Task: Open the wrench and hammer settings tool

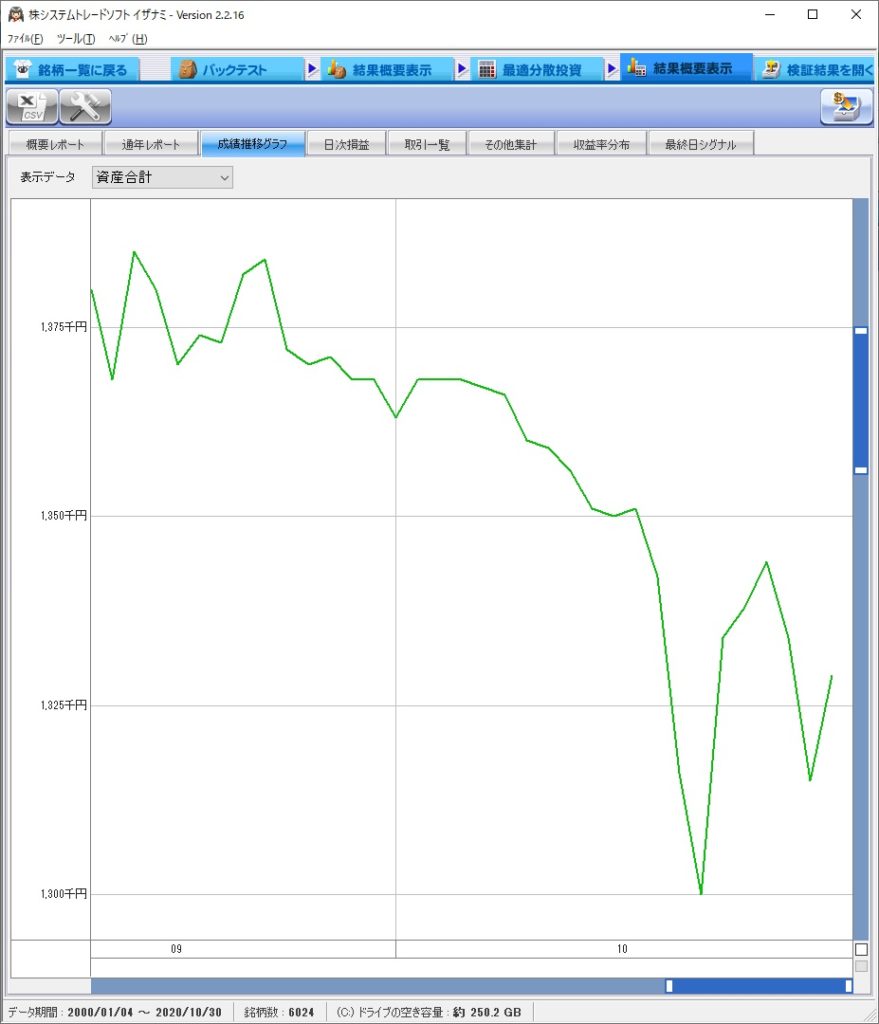Action: [86, 106]
